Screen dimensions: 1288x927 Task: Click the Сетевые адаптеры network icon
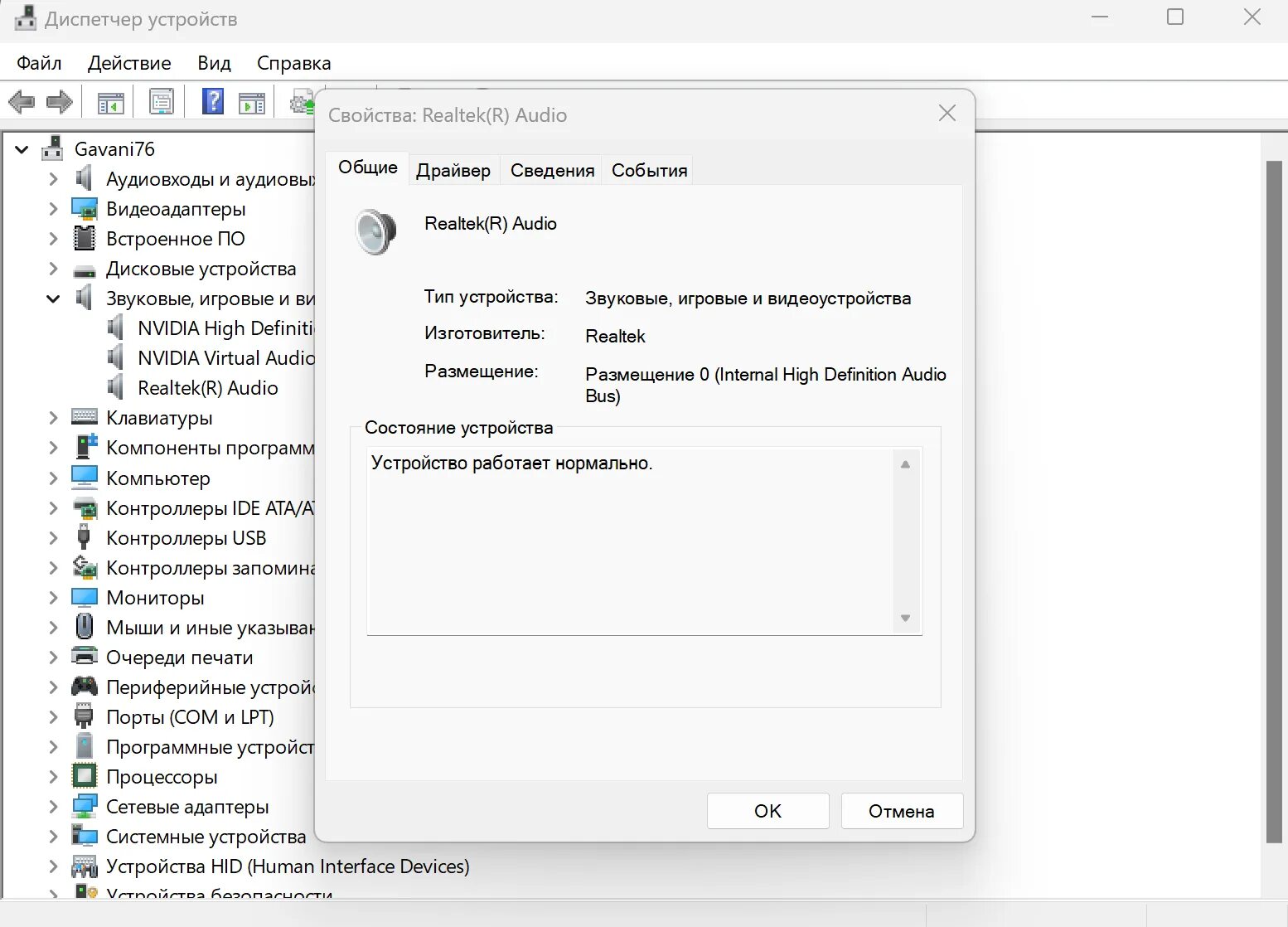pos(85,806)
